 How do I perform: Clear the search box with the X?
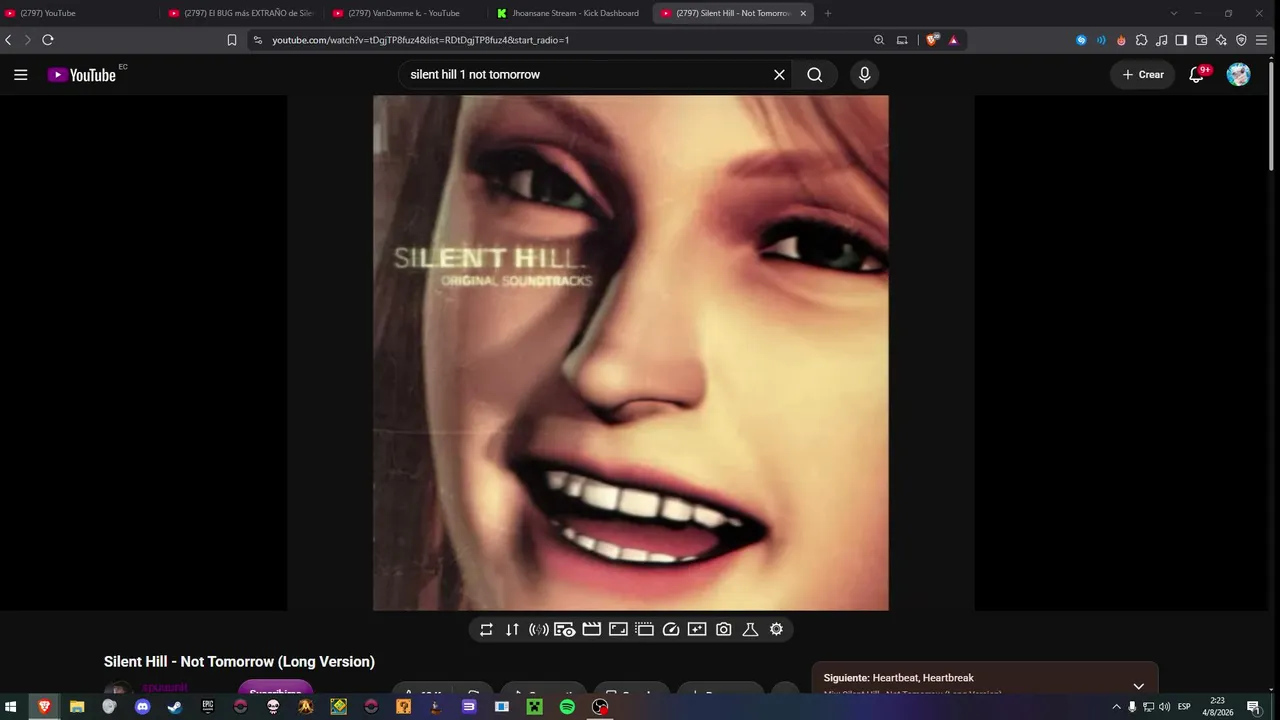[779, 75]
